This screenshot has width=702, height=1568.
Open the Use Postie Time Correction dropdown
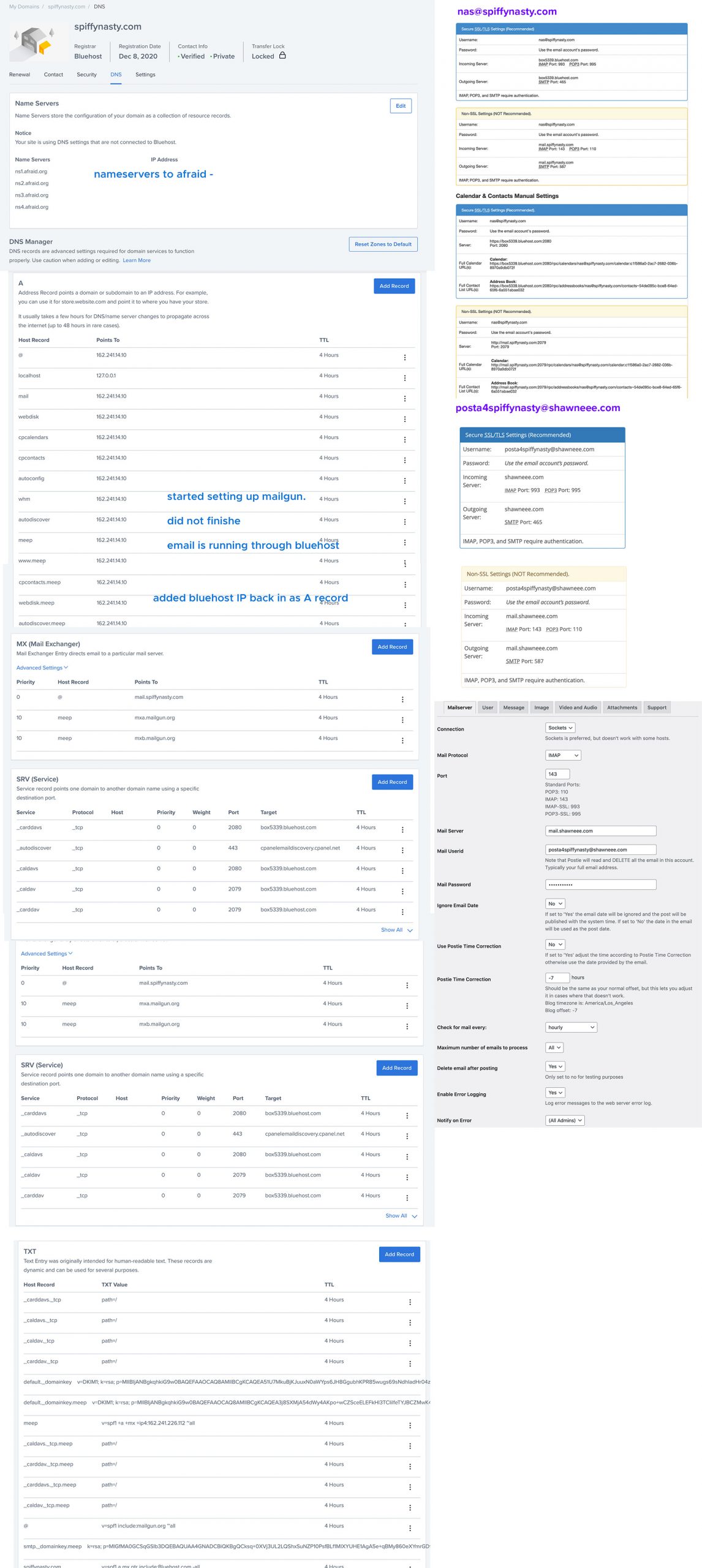click(555, 944)
